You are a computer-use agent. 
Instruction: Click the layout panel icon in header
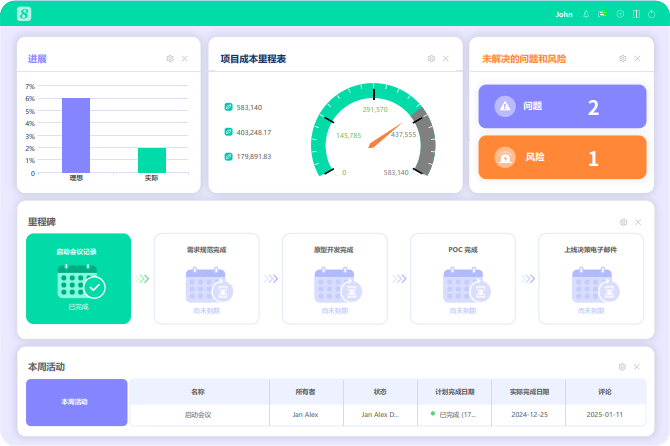click(635, 14)
